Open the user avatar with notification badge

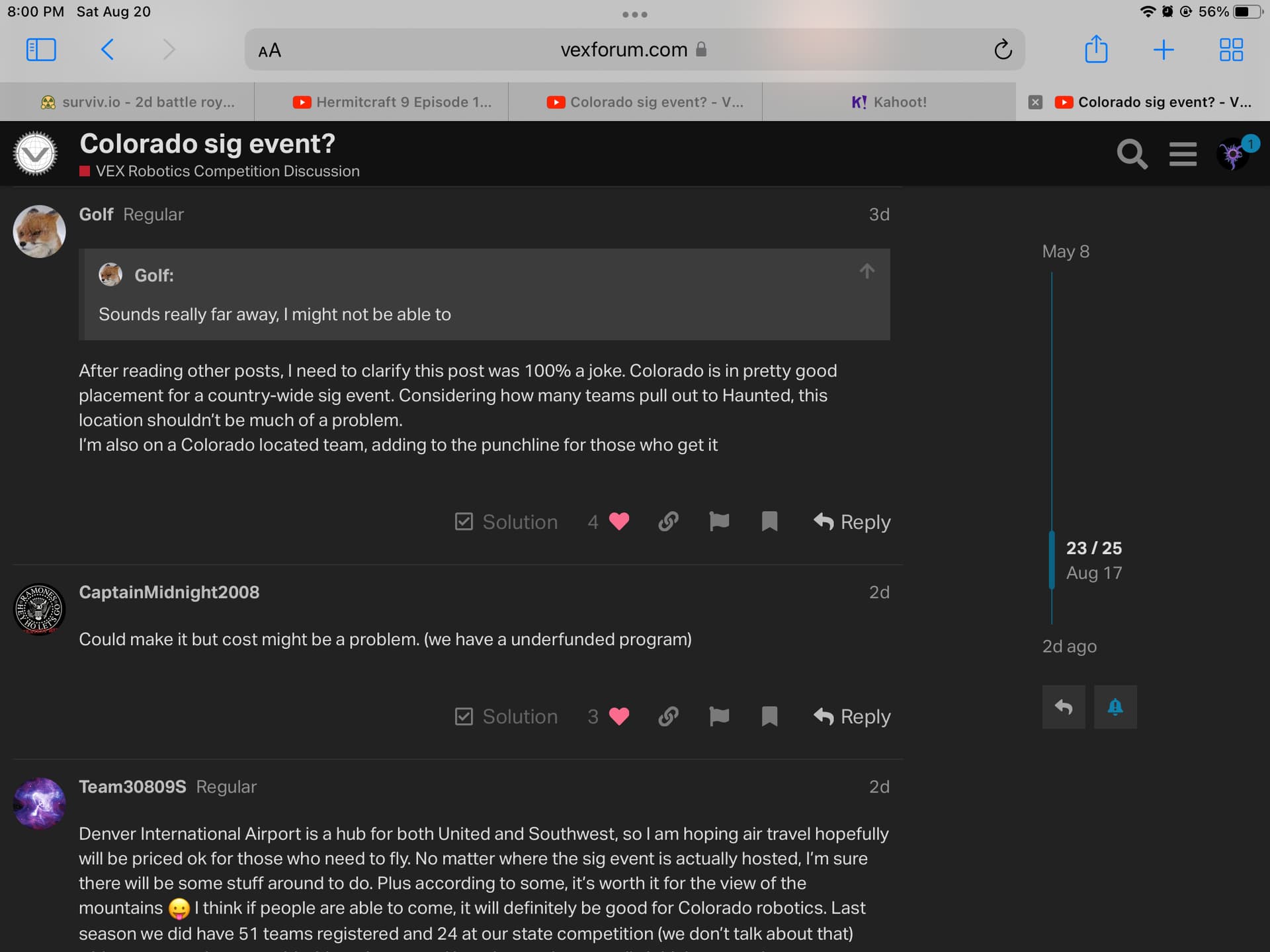[x=1232, y=155]
